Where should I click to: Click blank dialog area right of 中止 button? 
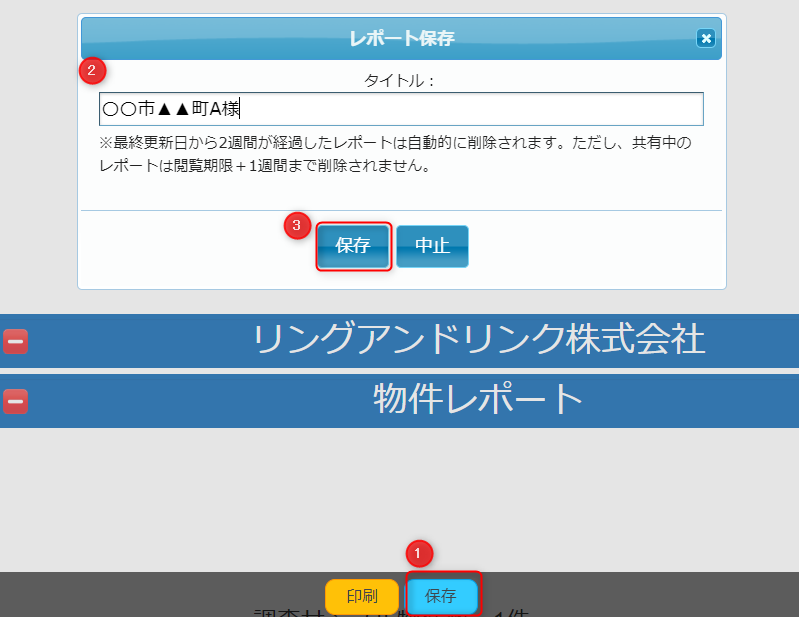pos(590,247)
